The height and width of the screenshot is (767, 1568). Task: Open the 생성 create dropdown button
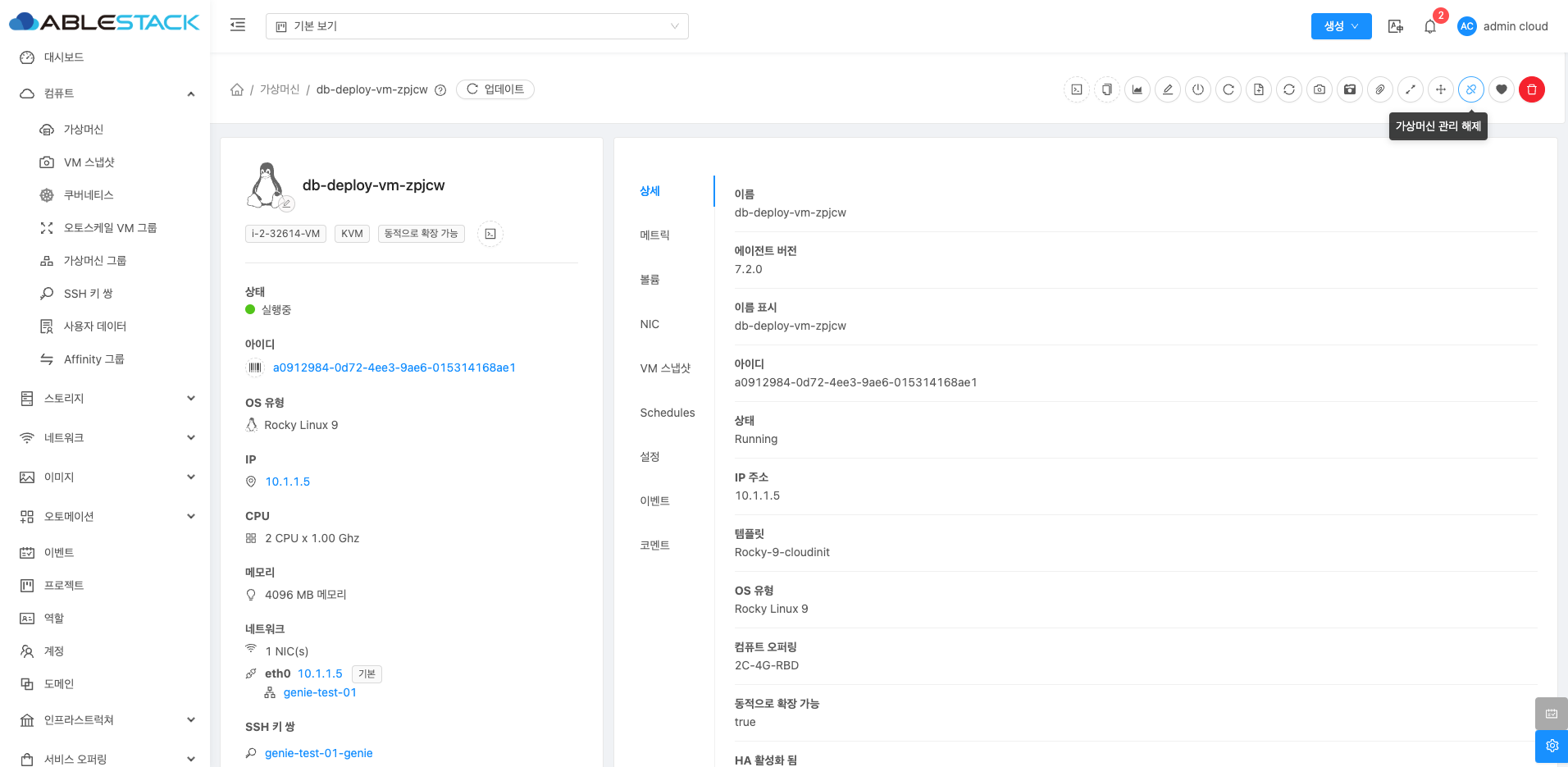point(1341,26)
